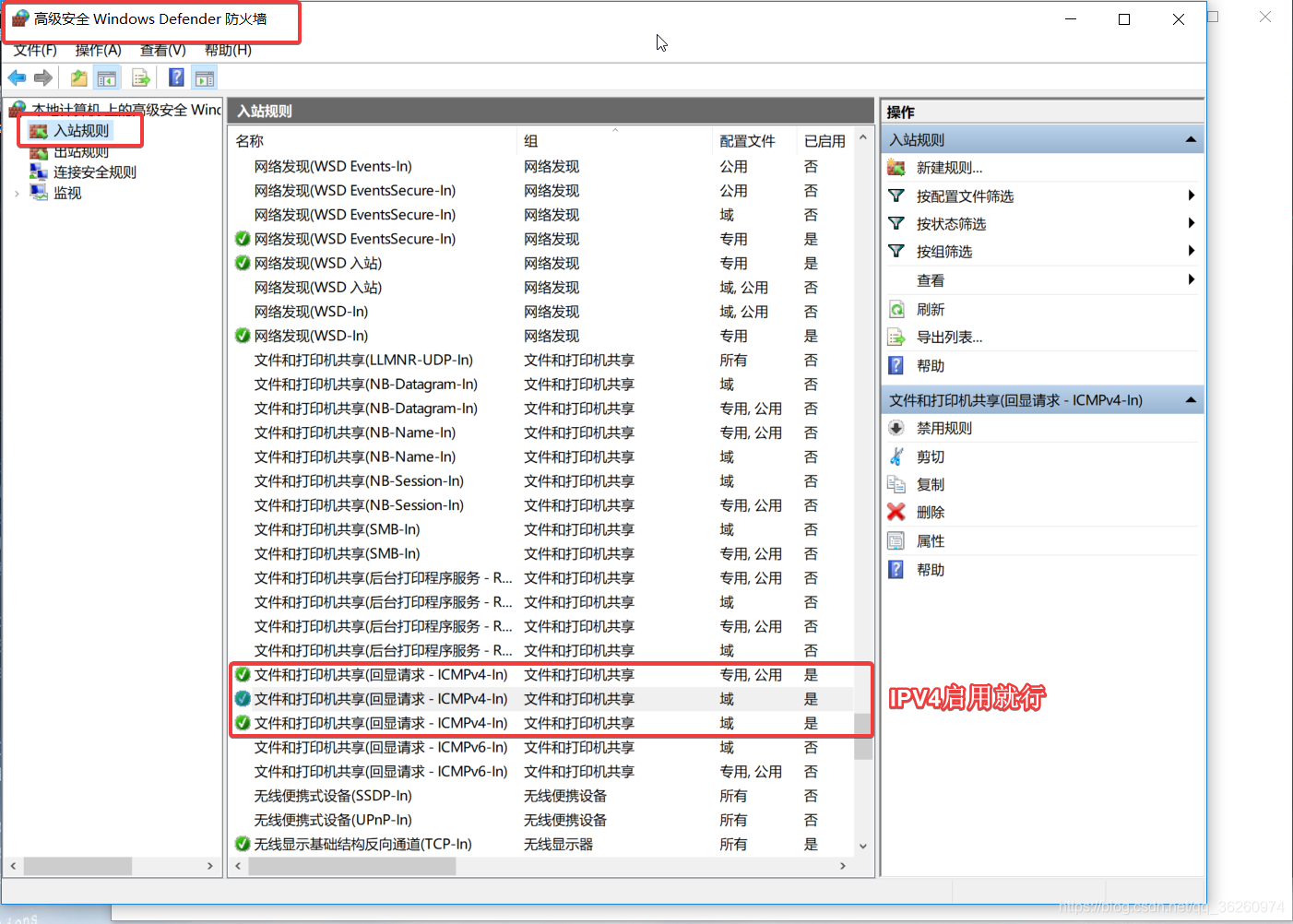
Task: Open the 查看 submenu arrow
Action: tap(1192, 279)
